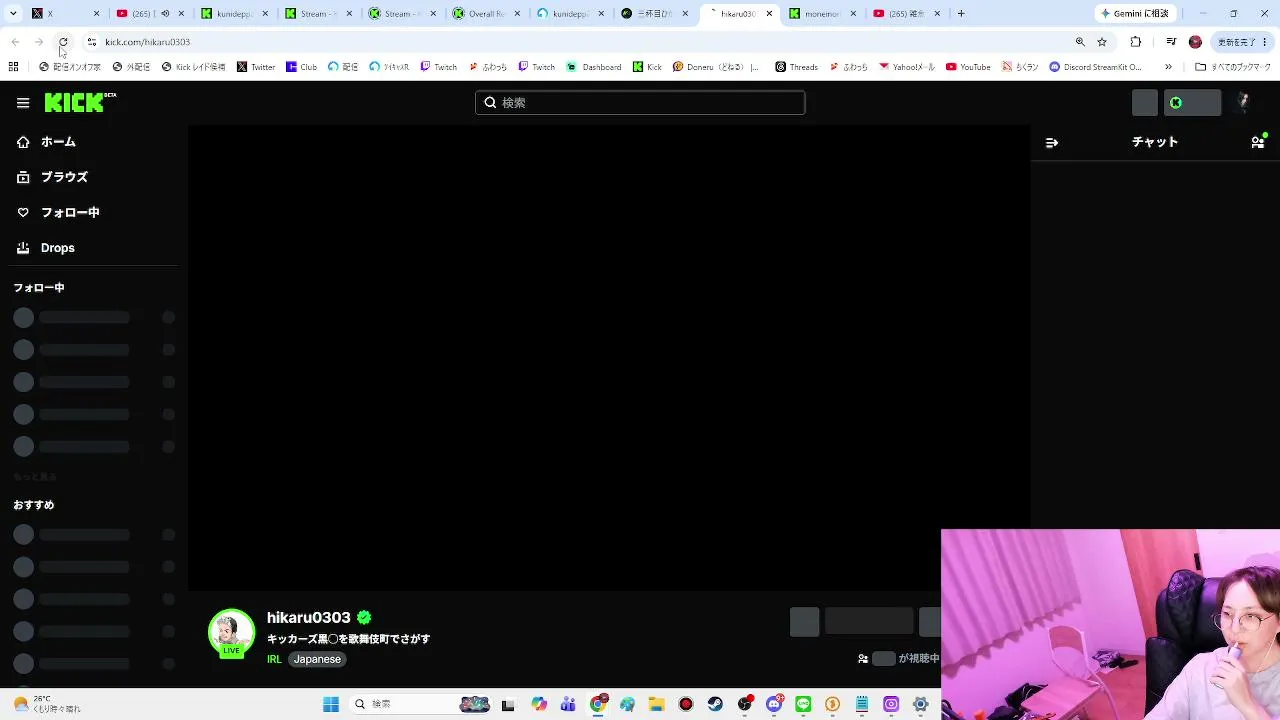Image resolution: width=1280 pixels, height=720 pixels.
Task: Open Gemini に相談 button
Action: point(1135,14)
